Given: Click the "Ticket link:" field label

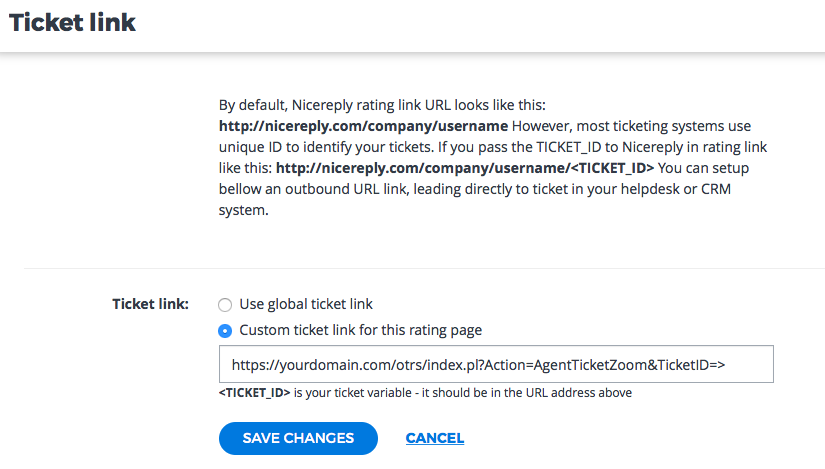Looking at the screenshot, I should [150, 304].
